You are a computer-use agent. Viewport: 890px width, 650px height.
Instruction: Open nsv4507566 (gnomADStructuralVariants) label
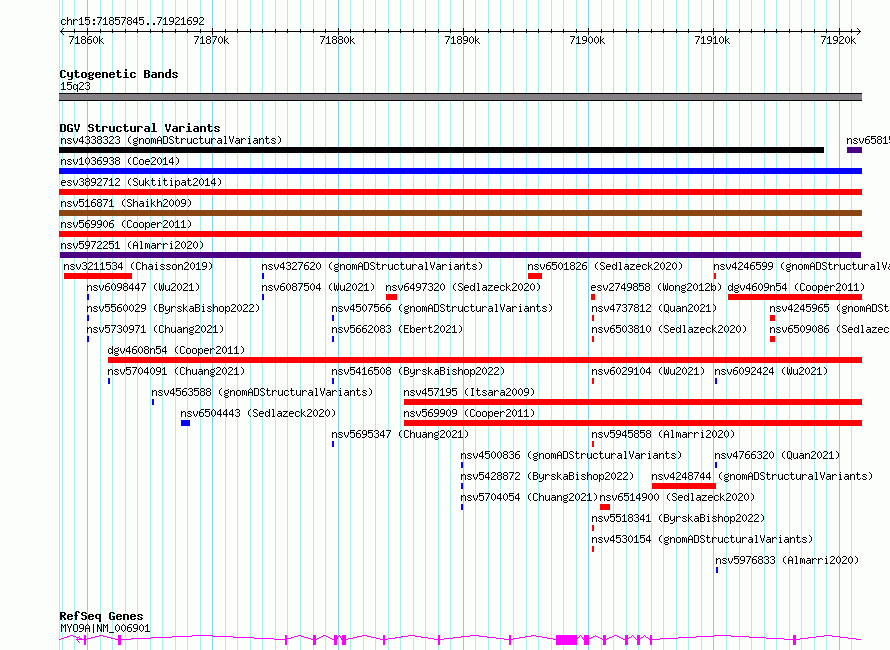(442, 308)
